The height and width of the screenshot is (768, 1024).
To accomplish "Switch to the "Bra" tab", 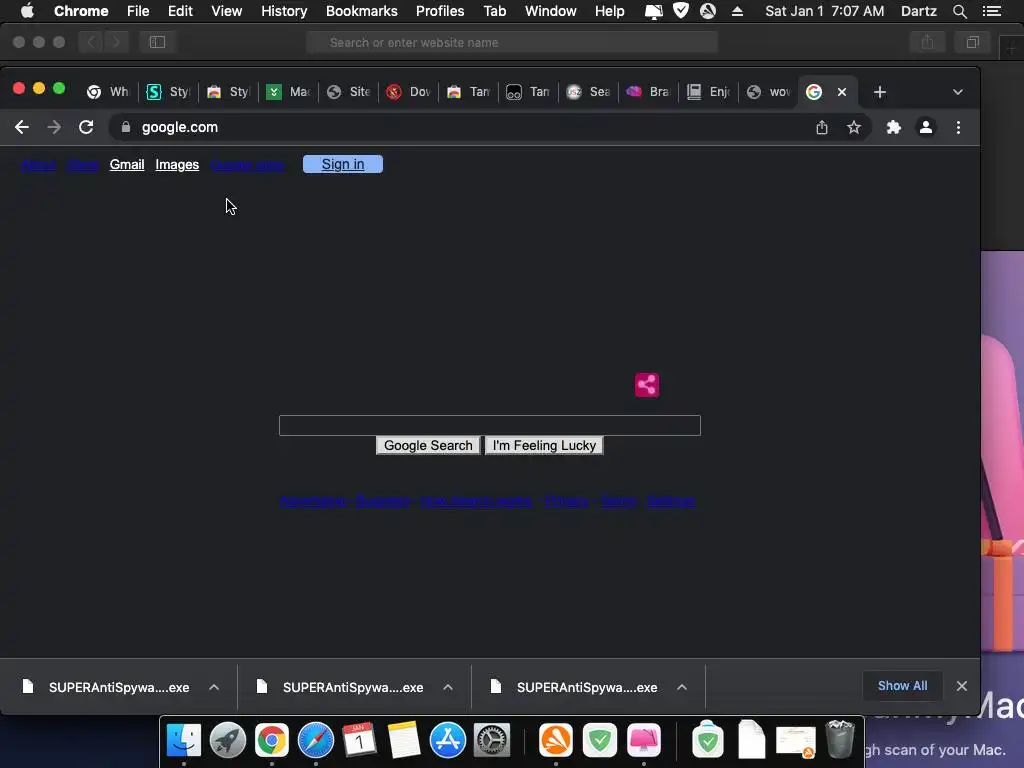I will point(649,92).
